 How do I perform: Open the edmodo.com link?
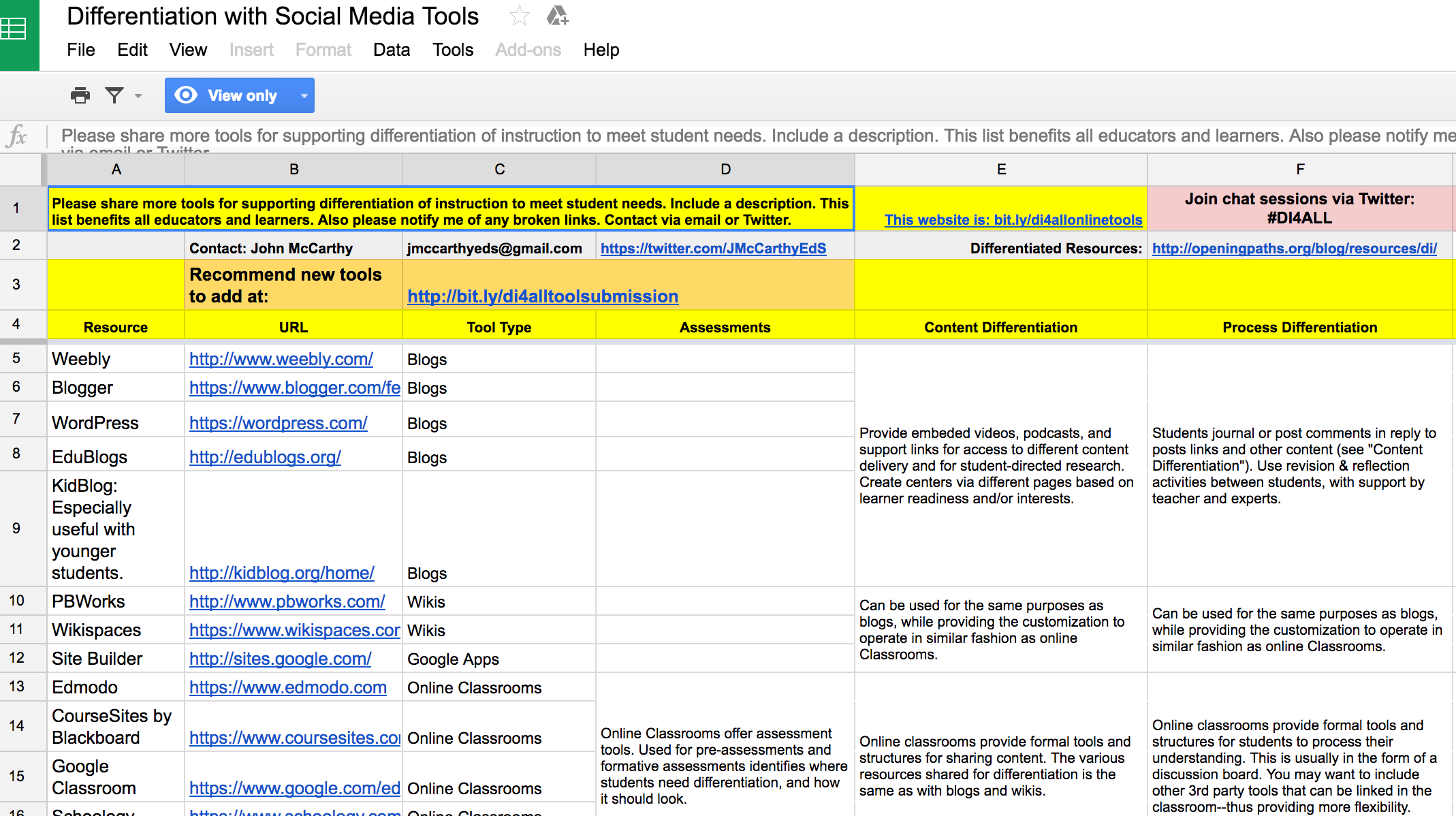287,687
